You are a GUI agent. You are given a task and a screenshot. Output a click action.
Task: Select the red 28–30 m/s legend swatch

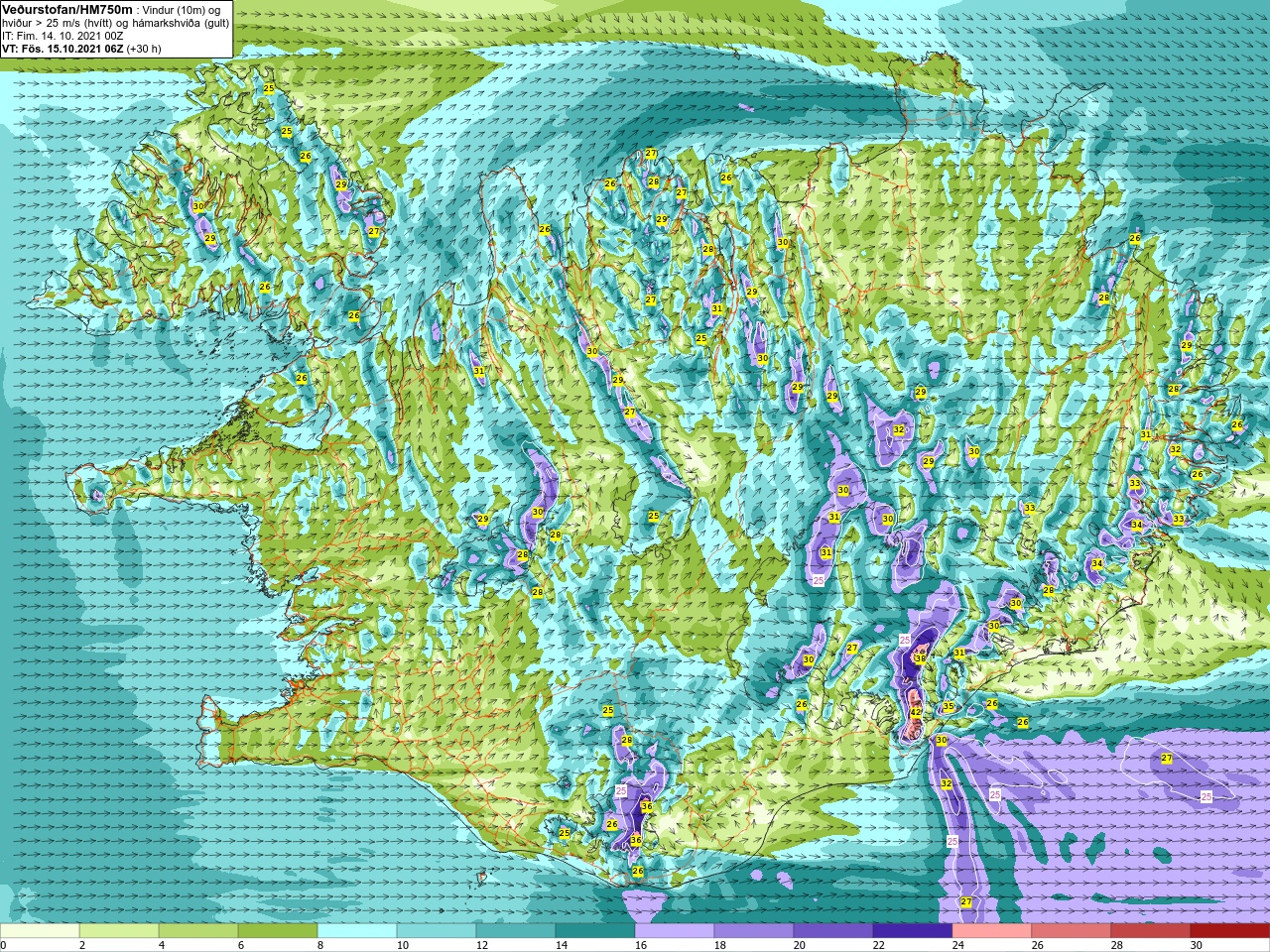1151,931
